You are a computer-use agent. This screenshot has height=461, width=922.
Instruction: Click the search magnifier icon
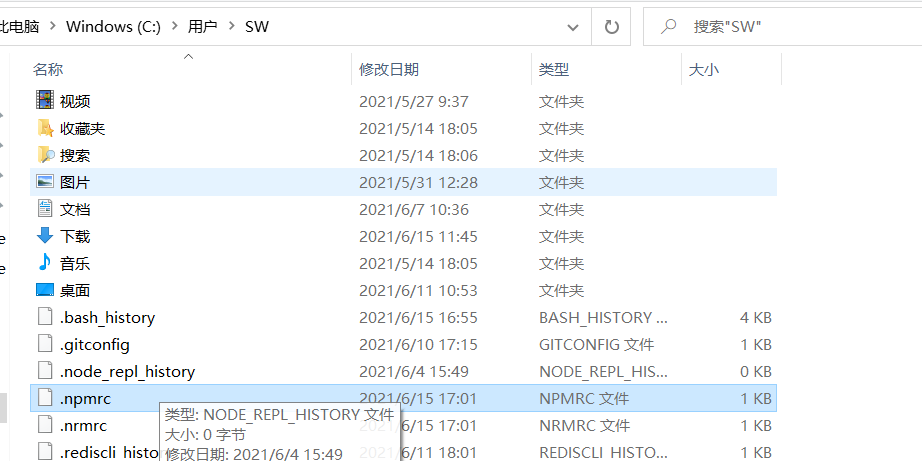point(668,26)
